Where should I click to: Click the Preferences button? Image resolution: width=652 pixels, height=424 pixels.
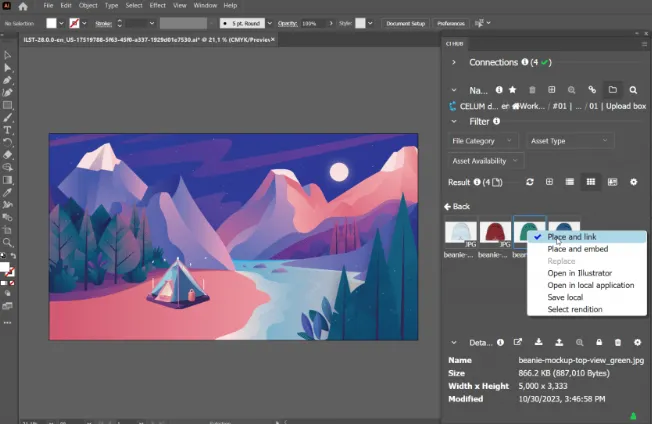(451, 23)
